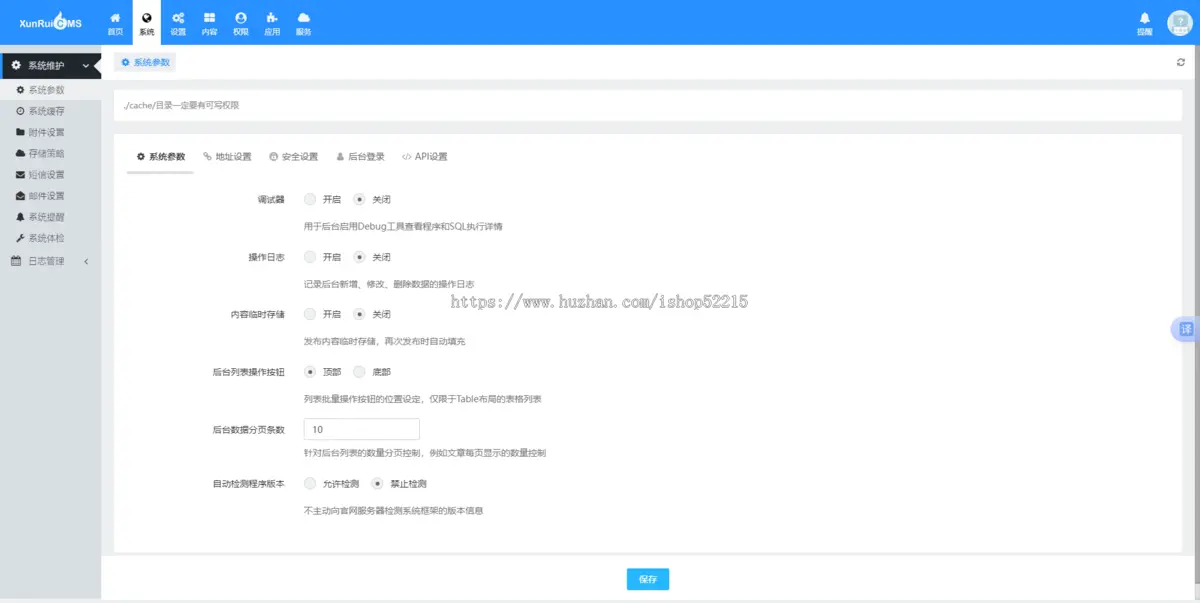
Task: Open 系统提醒 (system alerts)
Action: [45, 217]
